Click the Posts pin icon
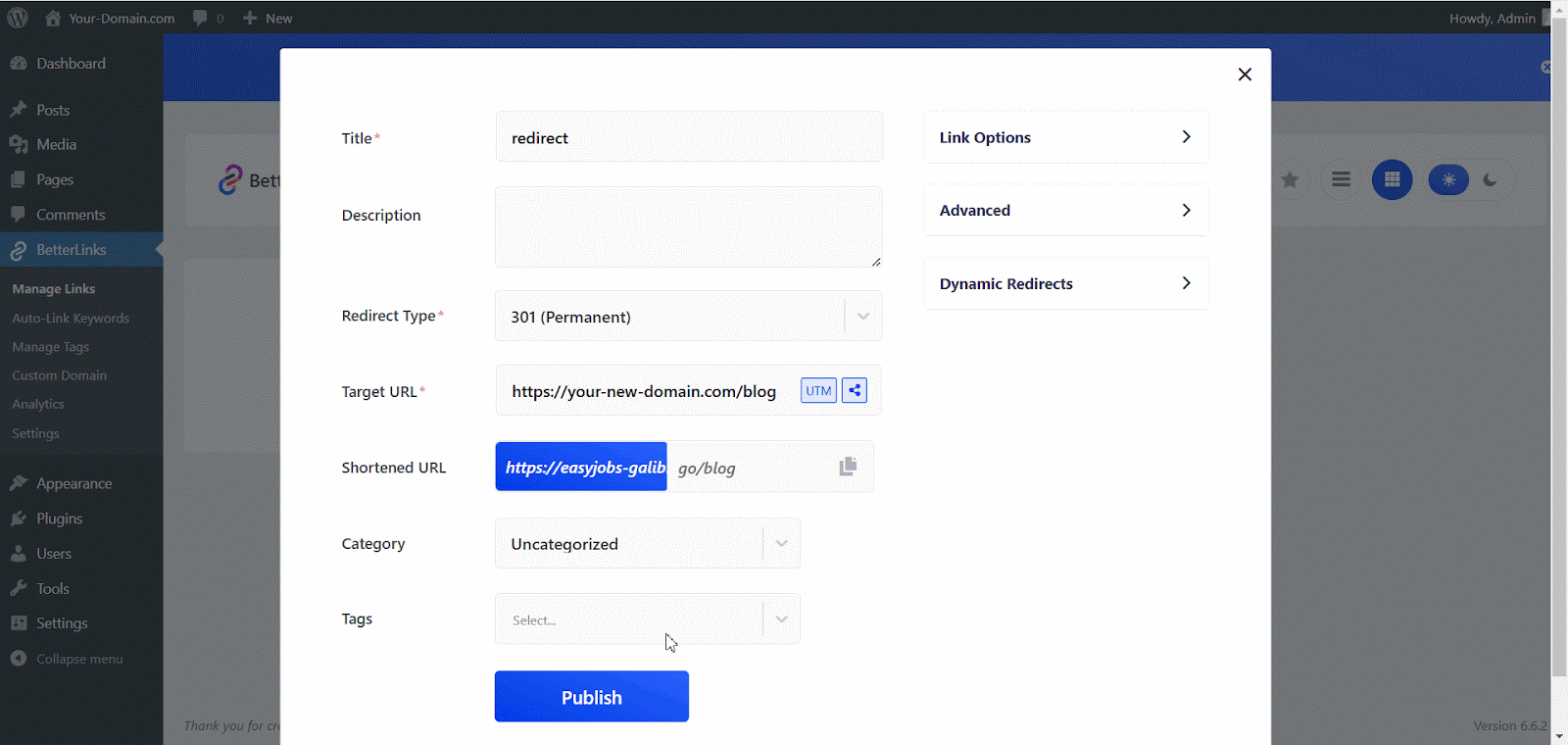 [x=18, y=110]
